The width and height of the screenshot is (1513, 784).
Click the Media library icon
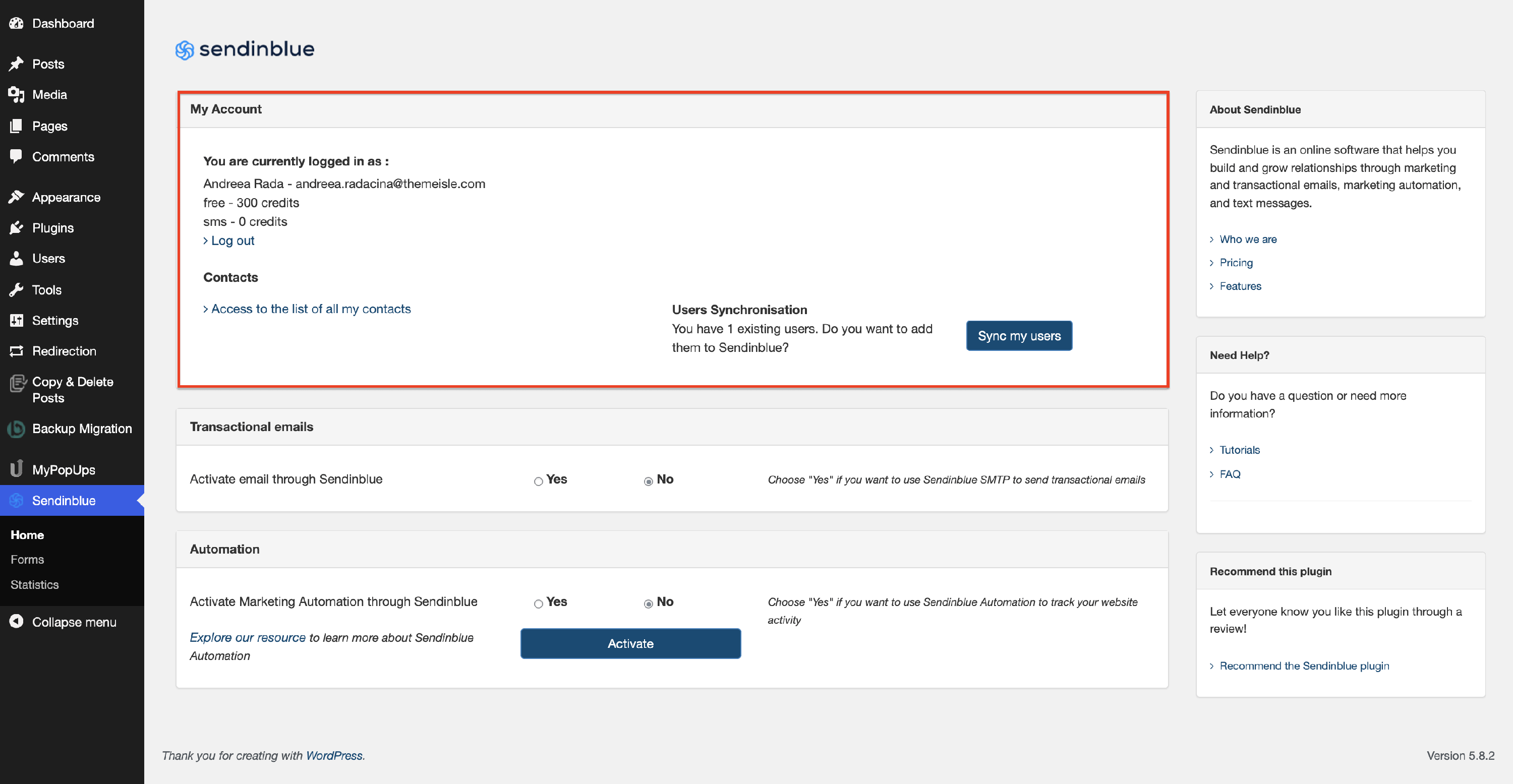pyautogui.click(x=17, y=95)
